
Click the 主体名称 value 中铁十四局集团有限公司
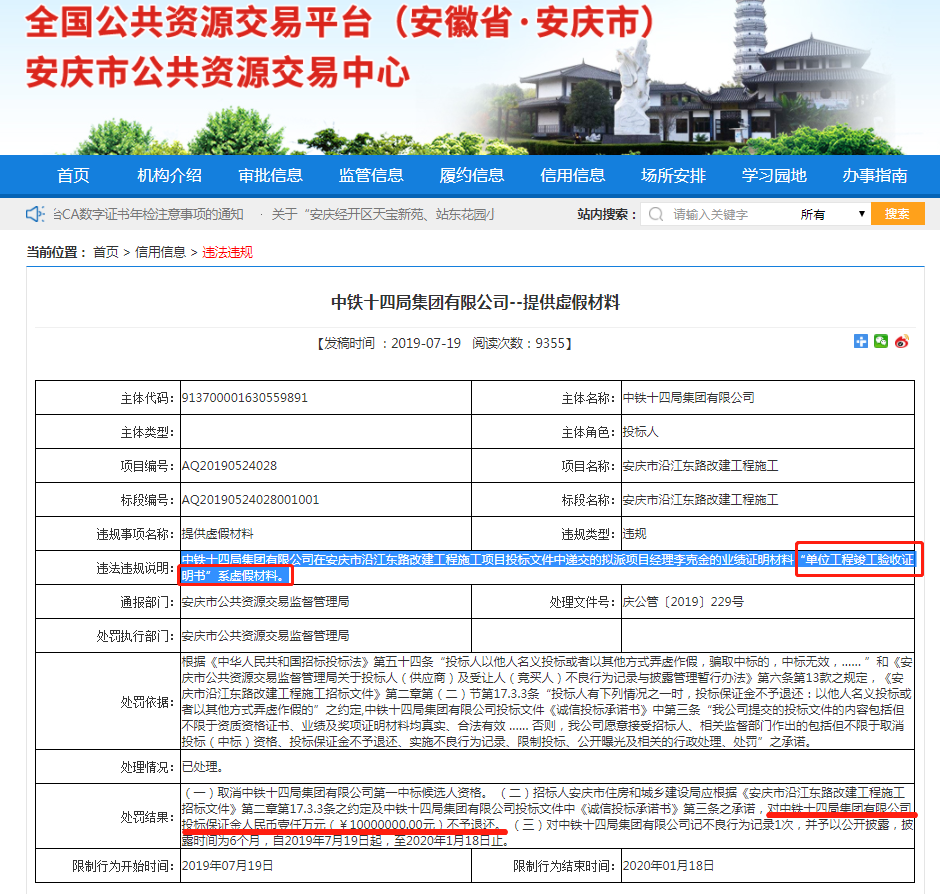688,398
